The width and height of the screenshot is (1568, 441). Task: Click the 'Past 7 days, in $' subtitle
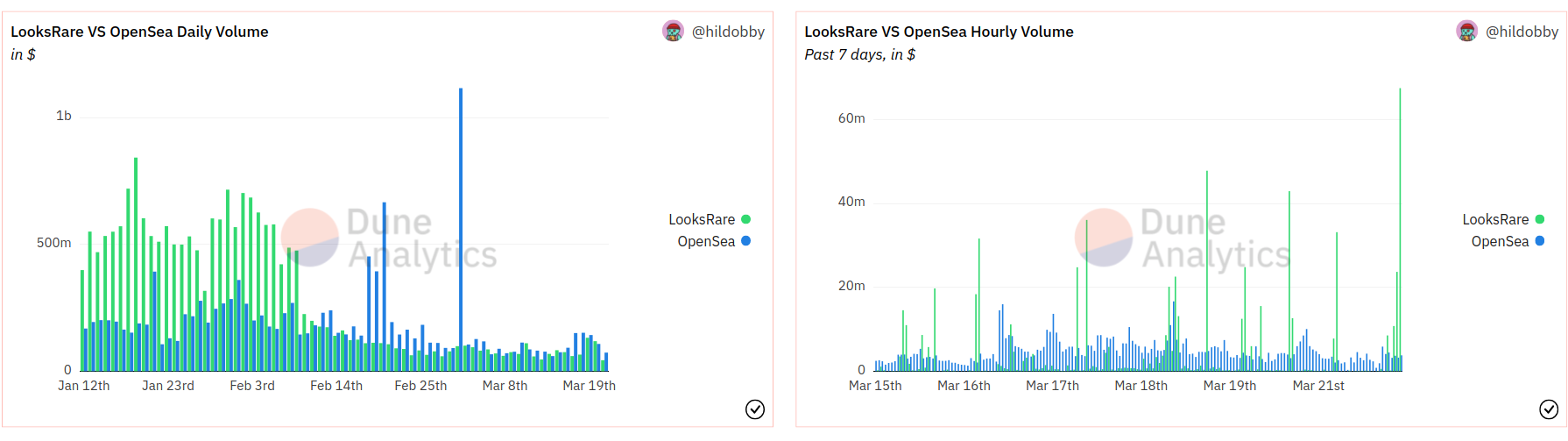[x=859, y=54]
